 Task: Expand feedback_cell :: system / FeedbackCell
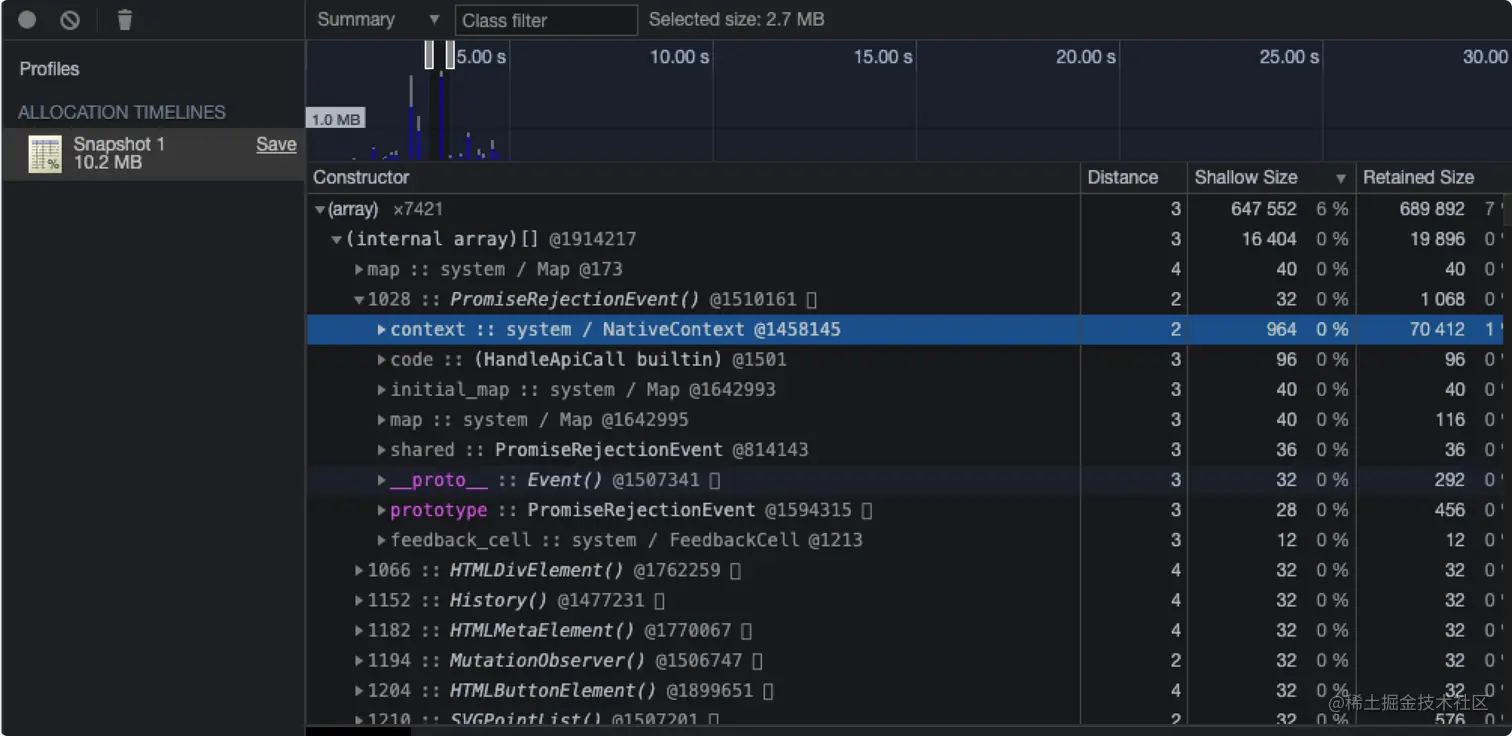point(382,540)
